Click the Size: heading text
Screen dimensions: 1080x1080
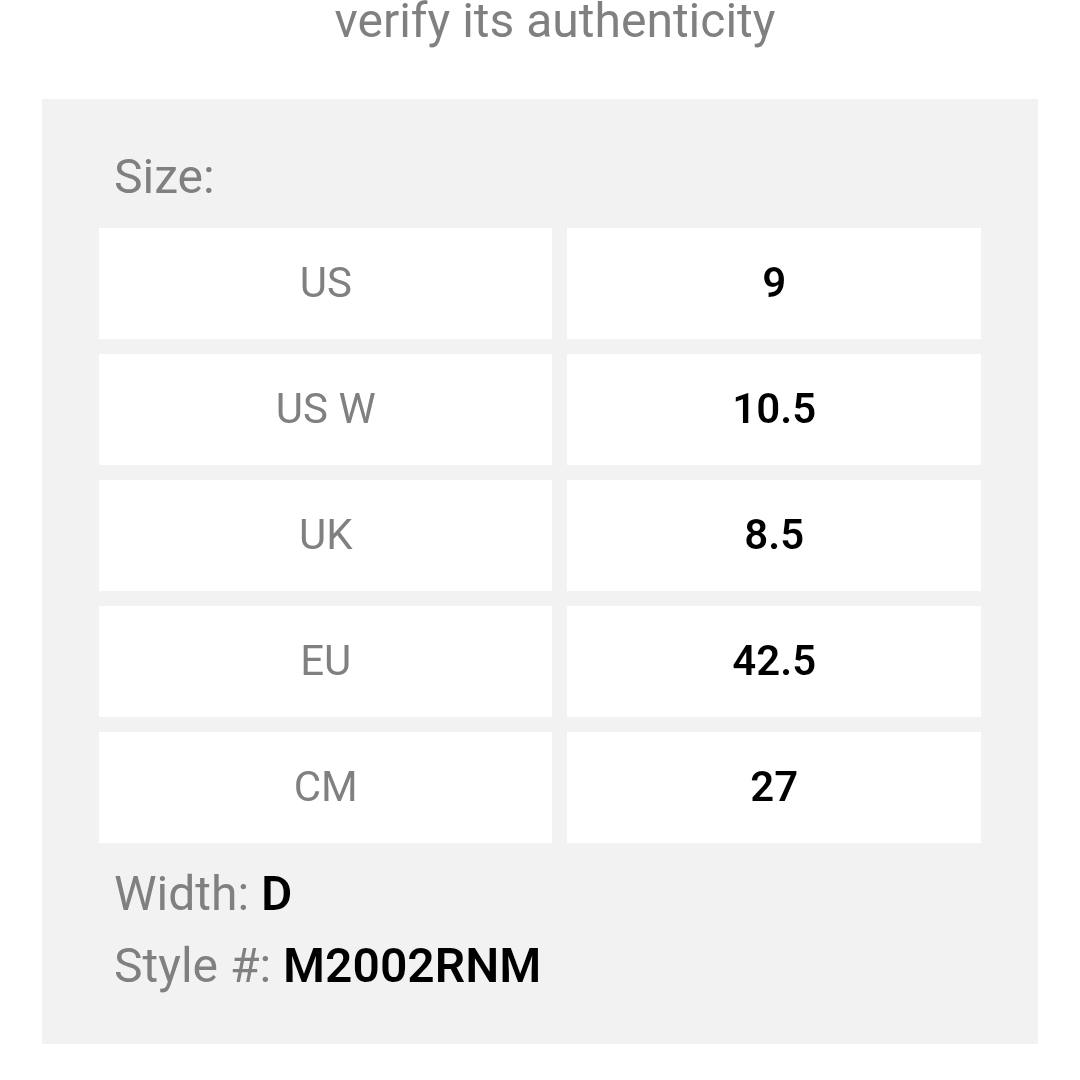[164, 177]
